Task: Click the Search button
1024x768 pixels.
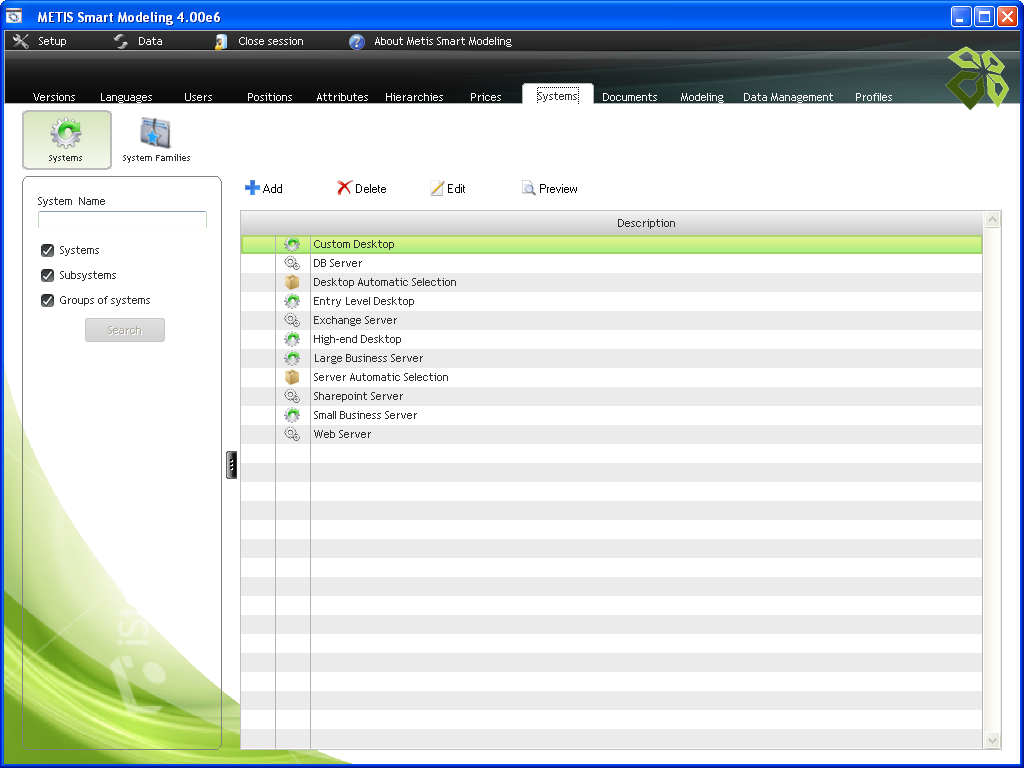Action: point(125,330)
